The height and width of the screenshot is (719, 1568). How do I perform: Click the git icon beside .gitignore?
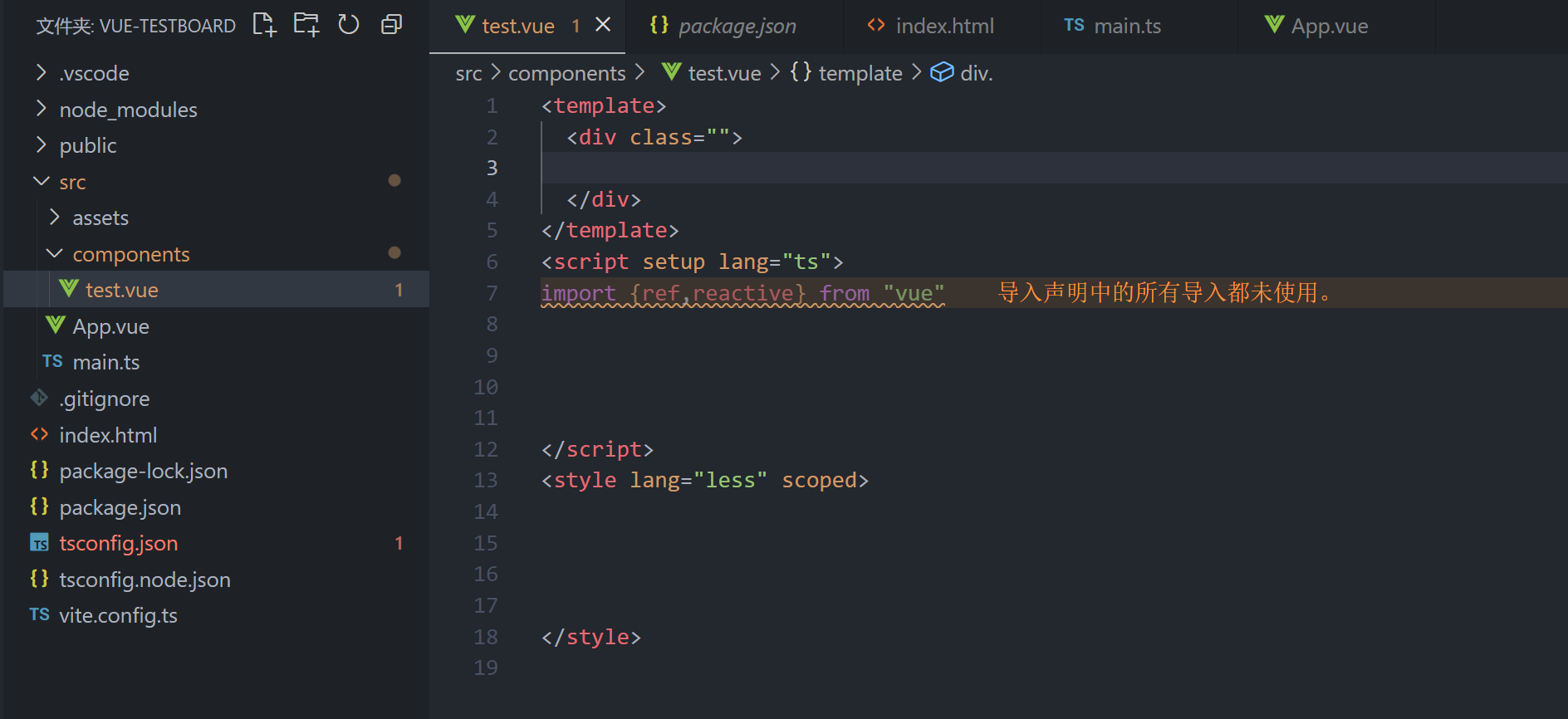[39, 398]
